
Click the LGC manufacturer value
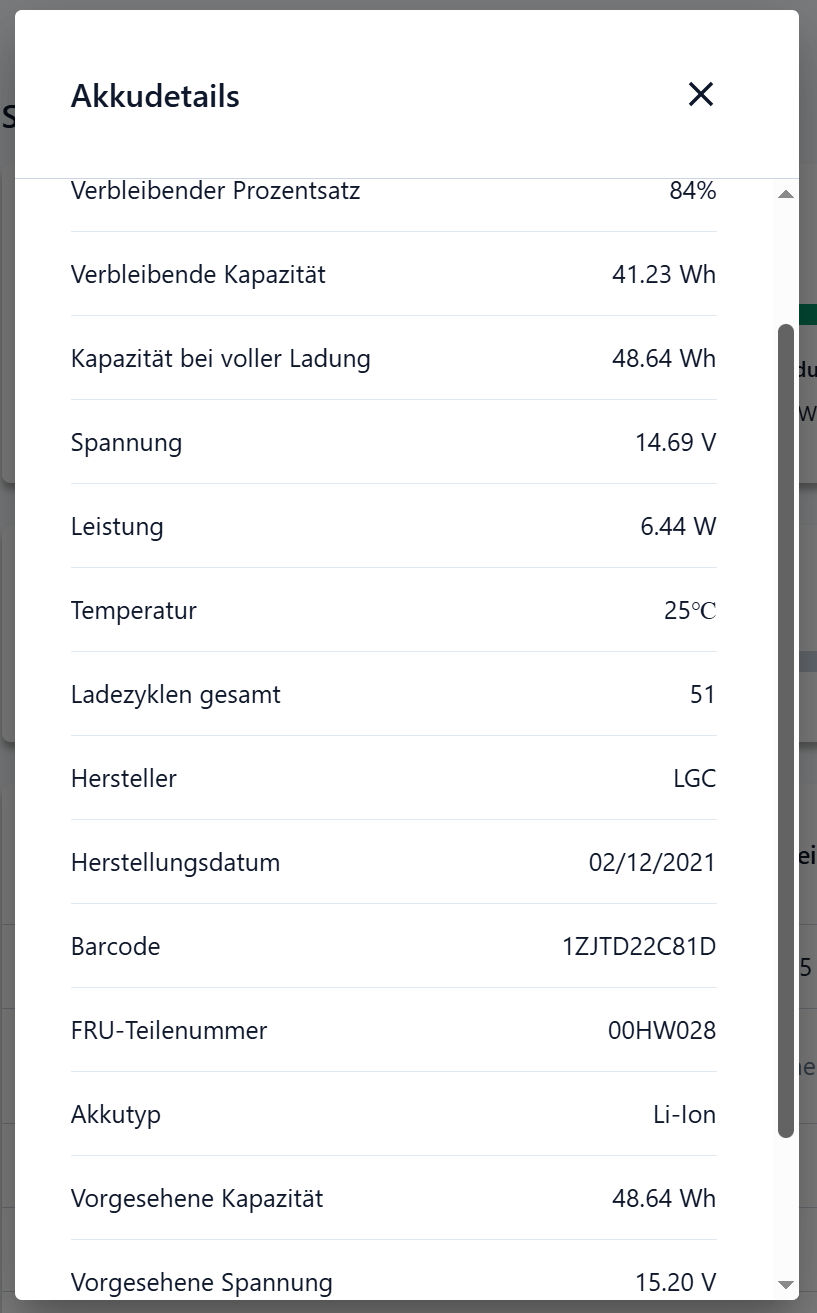tap(695, 778)
